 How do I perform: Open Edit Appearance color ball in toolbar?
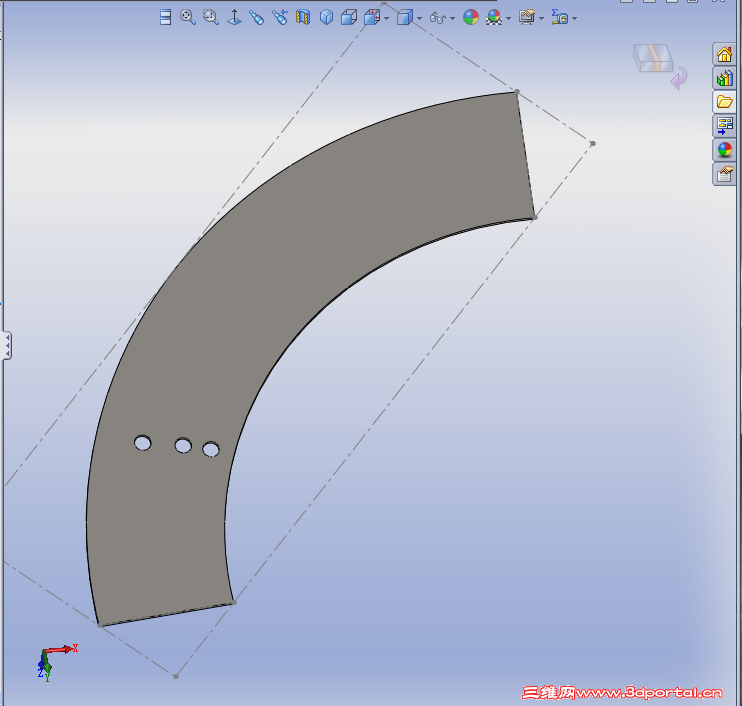tap(470, 18)
